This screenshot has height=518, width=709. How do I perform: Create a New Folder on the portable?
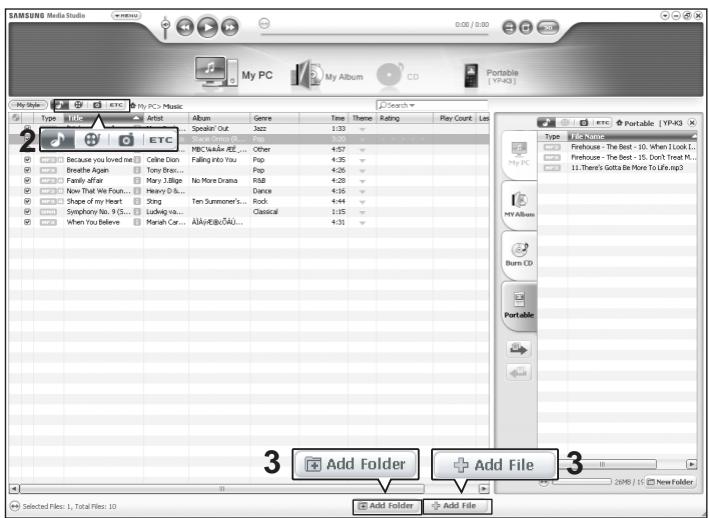671,482
